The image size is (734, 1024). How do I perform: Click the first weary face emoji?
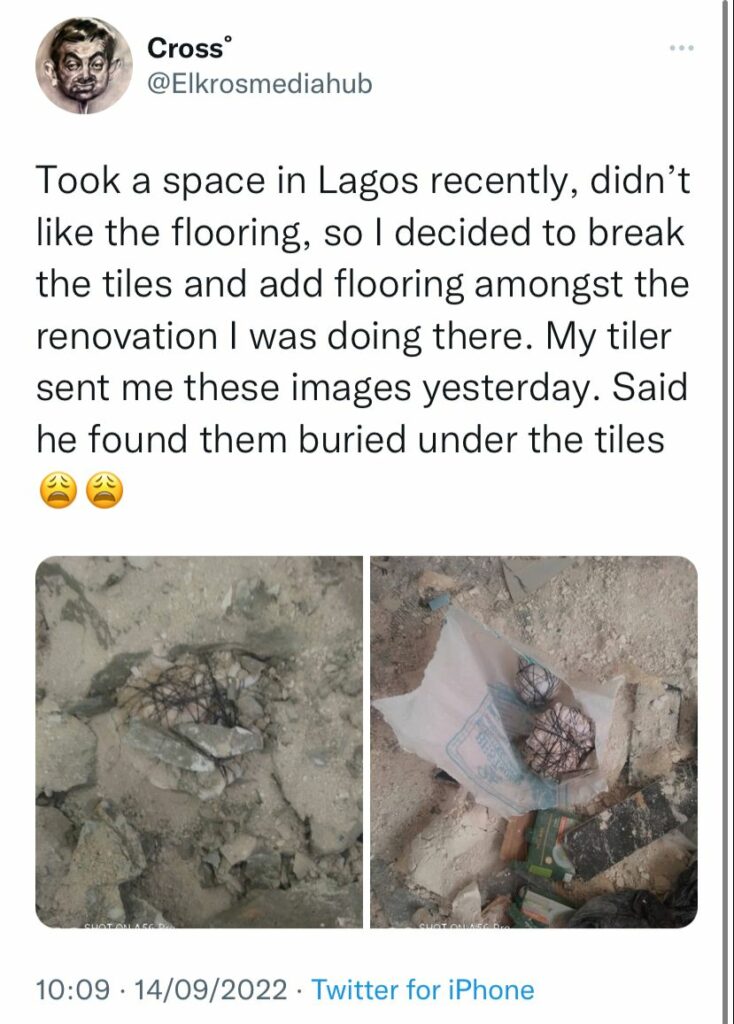57,490
